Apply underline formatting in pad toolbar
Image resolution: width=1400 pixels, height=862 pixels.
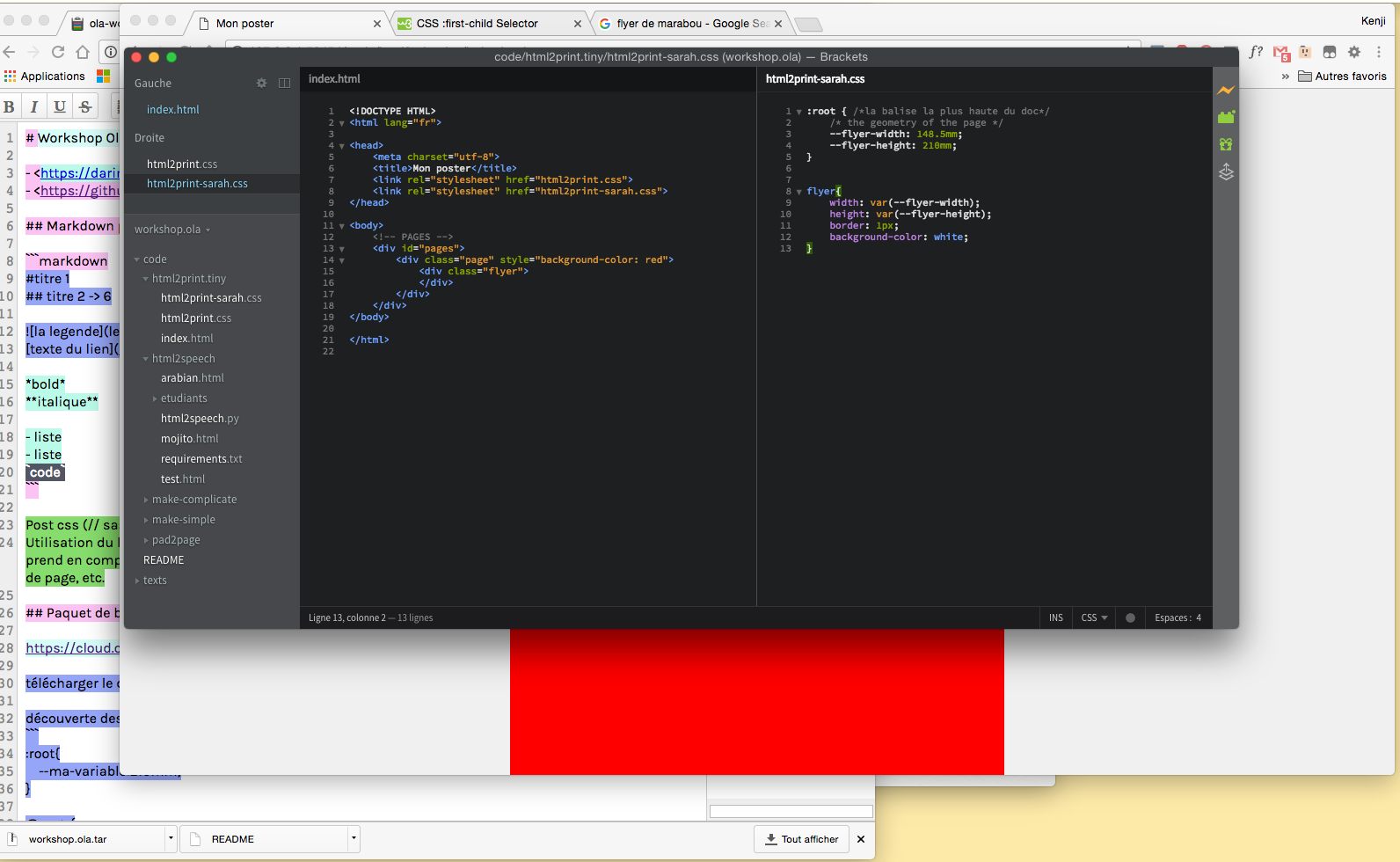(x=60, y=106)
